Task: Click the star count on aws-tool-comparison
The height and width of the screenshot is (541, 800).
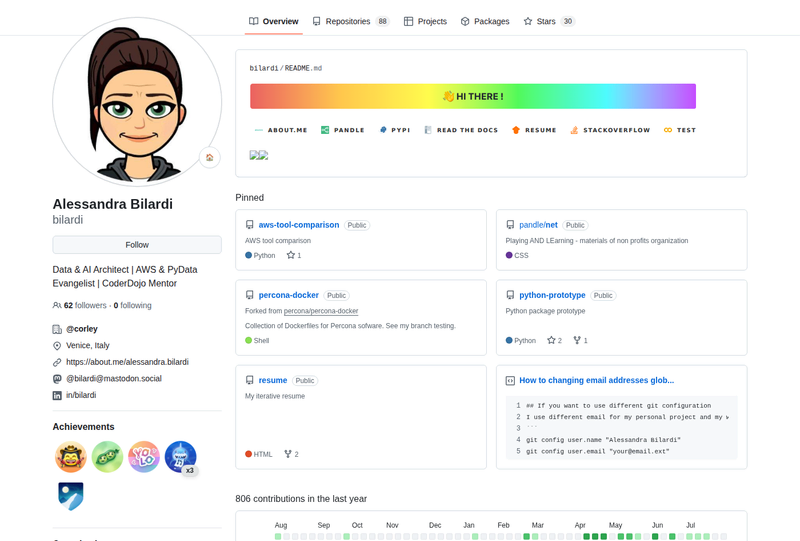Action: click(294, 256)
